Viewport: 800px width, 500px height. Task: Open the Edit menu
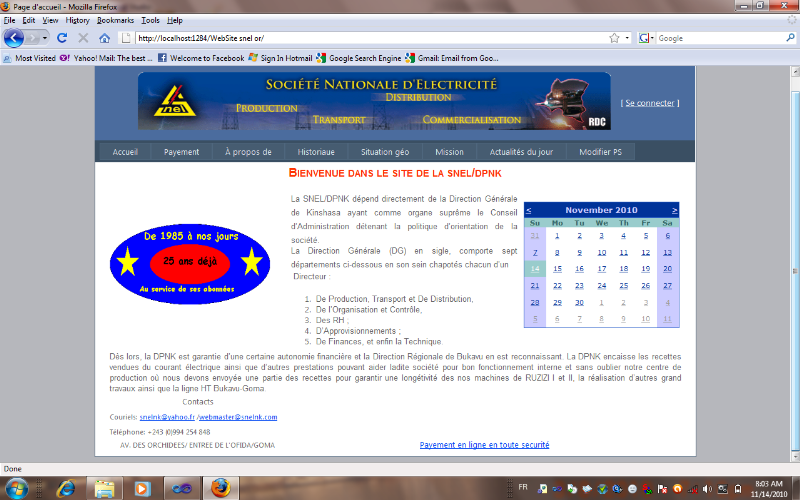29,20
